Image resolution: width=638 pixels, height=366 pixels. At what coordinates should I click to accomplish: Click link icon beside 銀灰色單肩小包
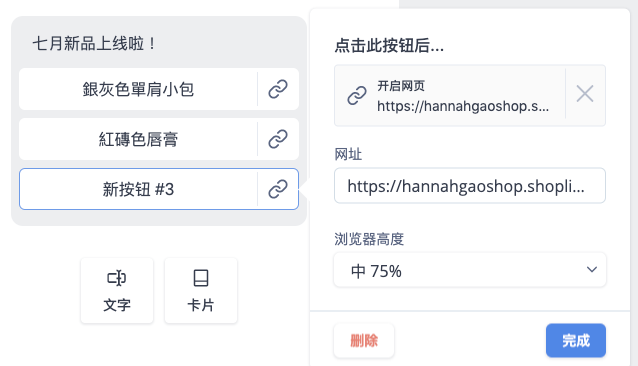point(278,89)
